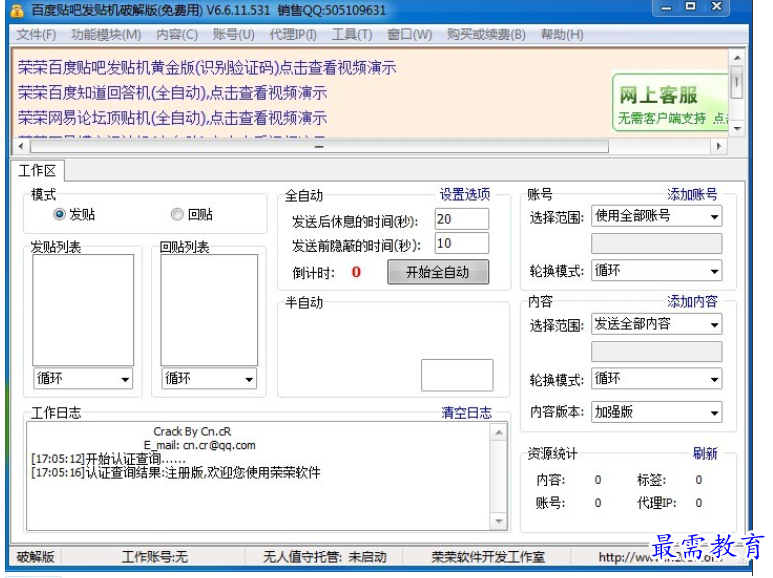The width and height of the screenshot is (773, 578).
Task: Open the 代理IP(I) menu
Action: [293, 35]
